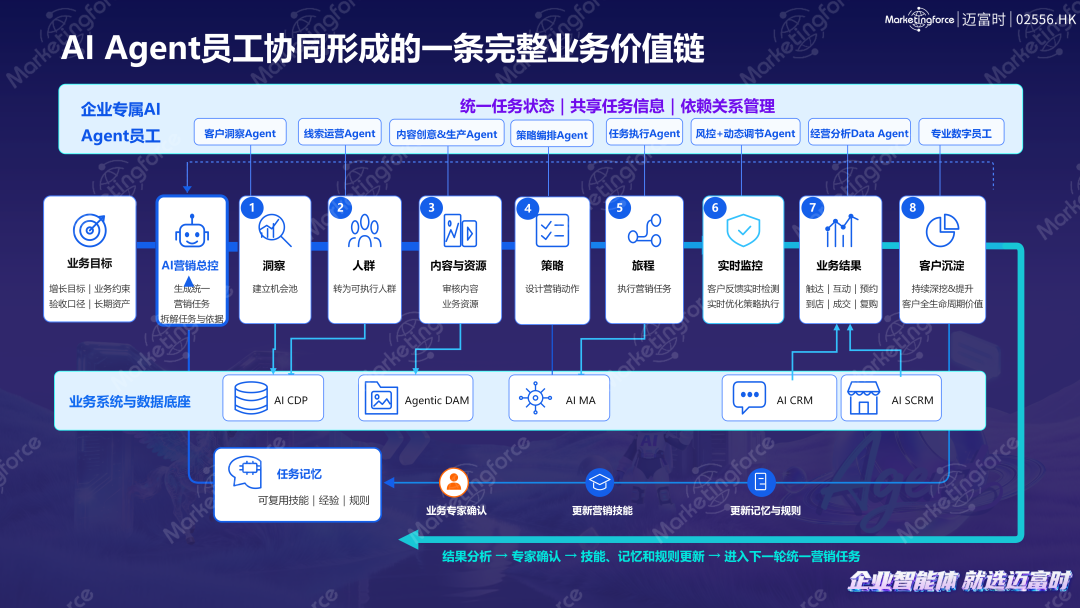Click the 执行营销任务 text
This screenshot has height=608, width=1080.
(644, 289)
